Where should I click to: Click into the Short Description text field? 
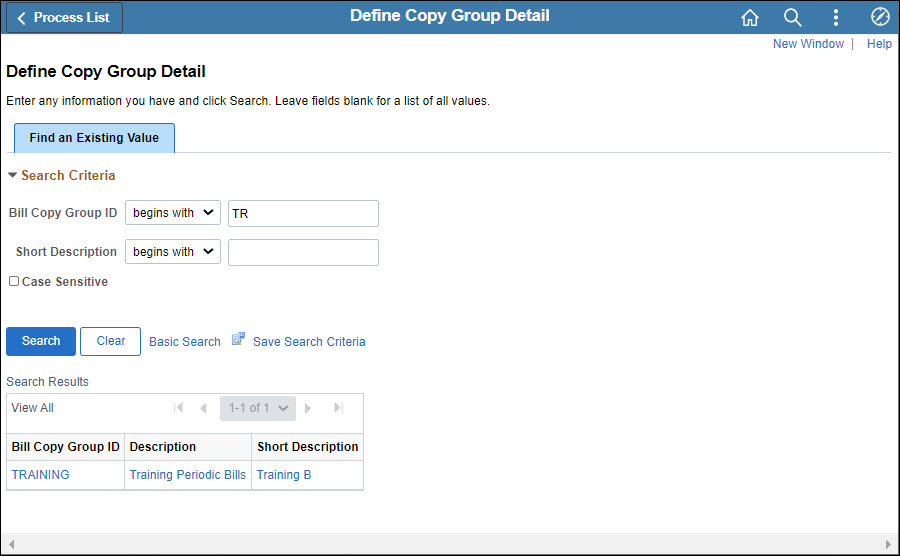(x=303, y=252)
